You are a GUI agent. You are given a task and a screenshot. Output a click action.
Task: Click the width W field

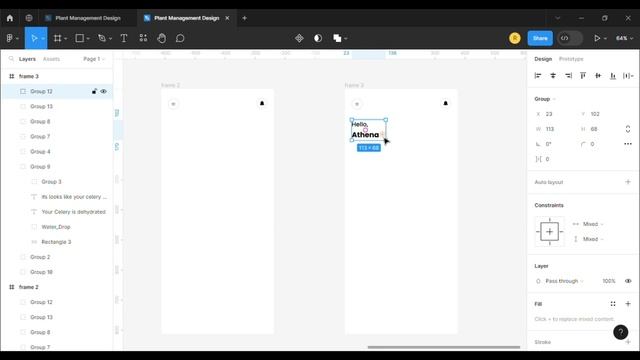[553, 129]
